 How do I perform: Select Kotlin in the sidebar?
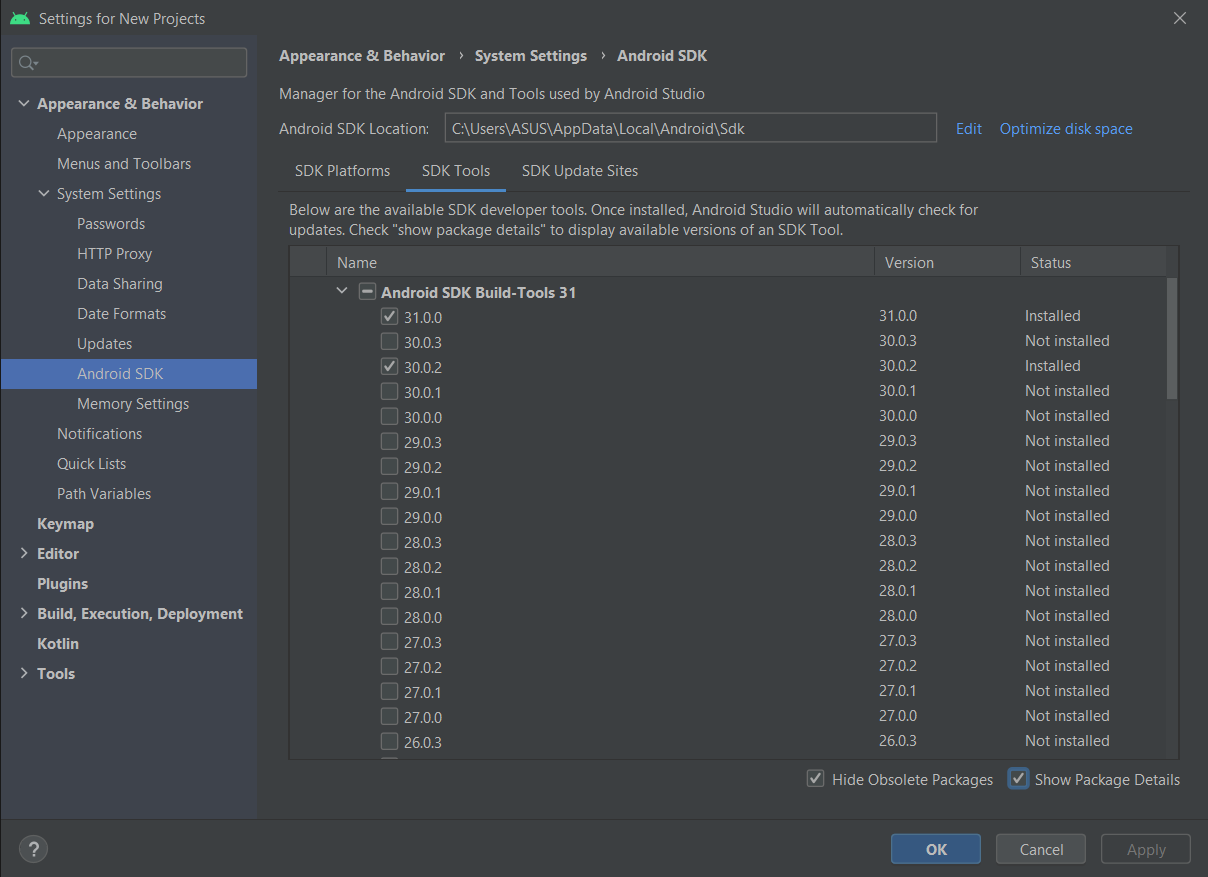click(x=58, y=644)
